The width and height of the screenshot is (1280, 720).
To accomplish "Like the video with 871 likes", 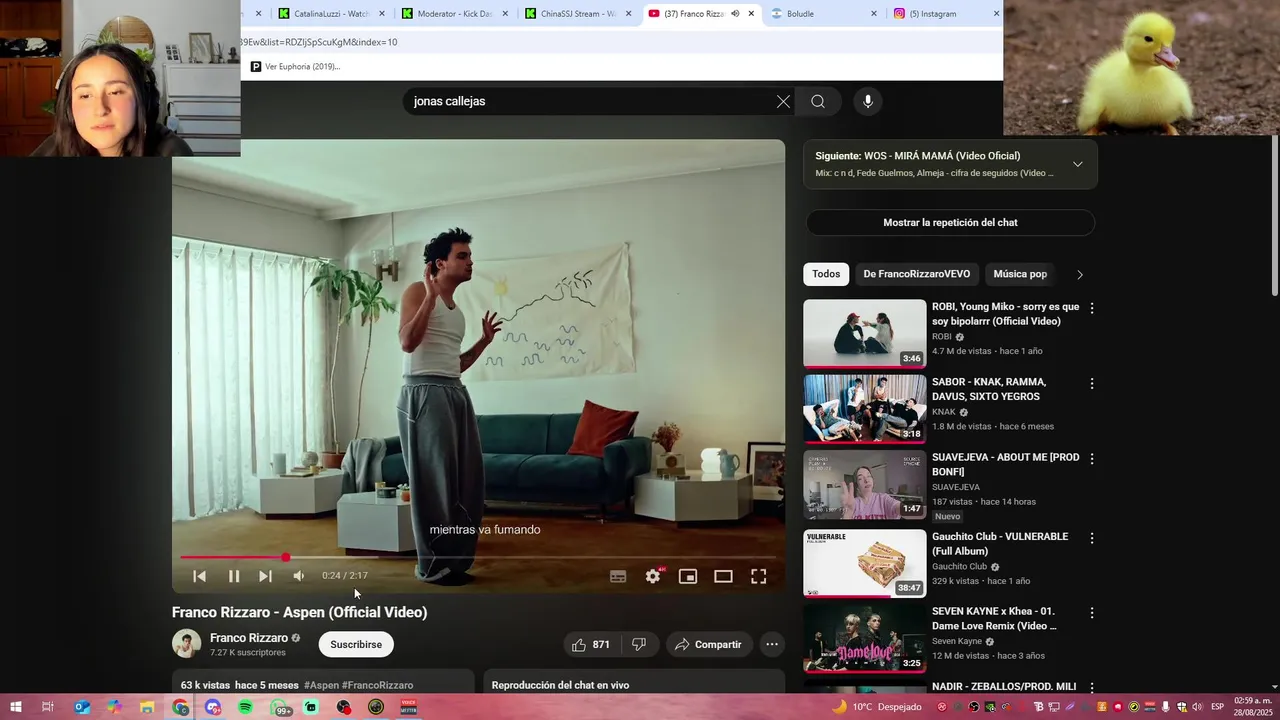I will point(592,645).
